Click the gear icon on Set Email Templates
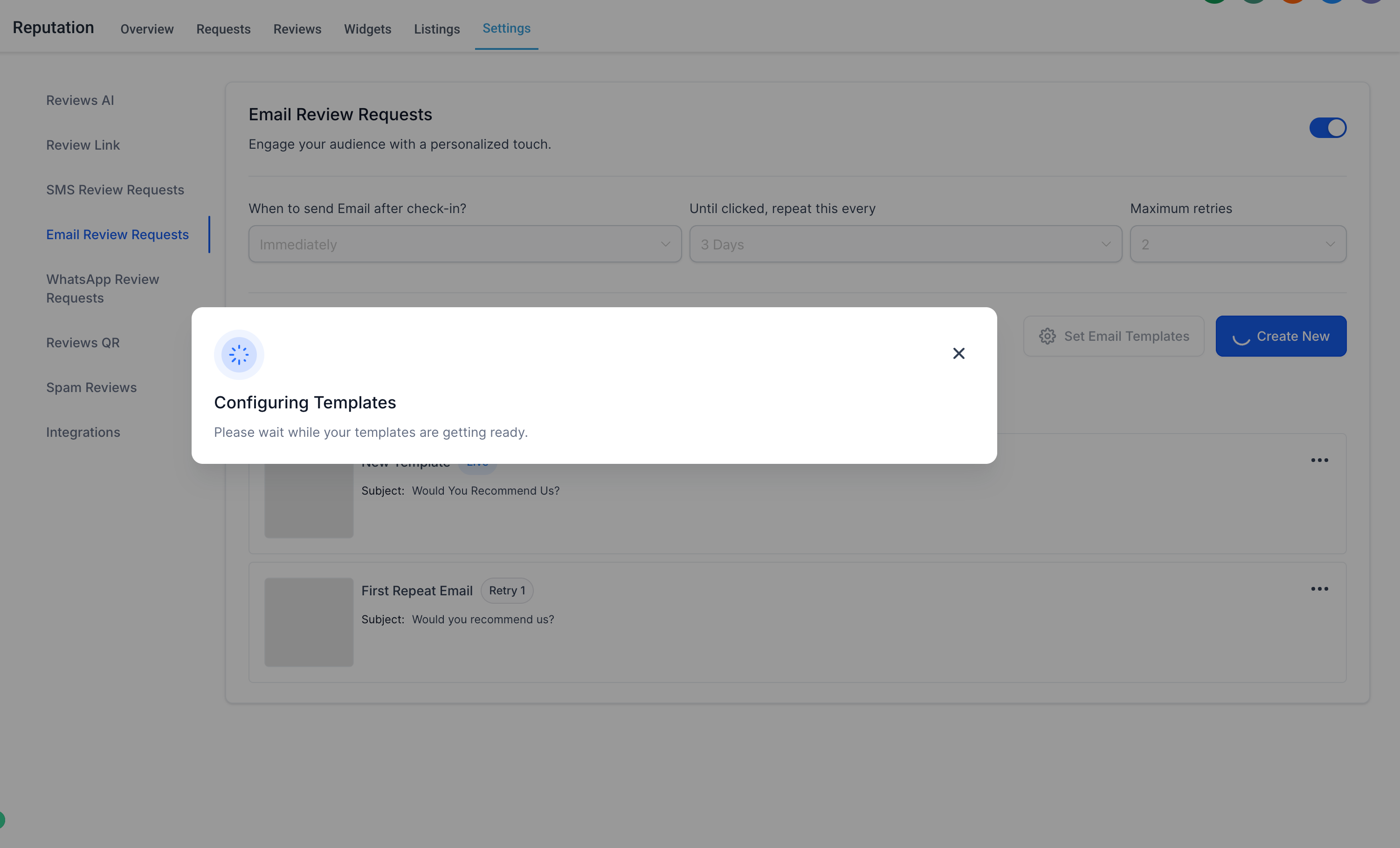Viewport: 1400px width, 848px height. [x=1047, y=336]
